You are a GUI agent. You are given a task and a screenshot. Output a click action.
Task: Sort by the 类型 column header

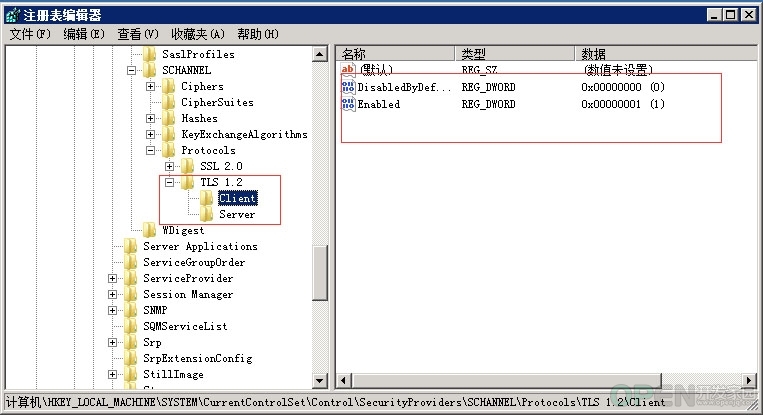pos(514,54)
